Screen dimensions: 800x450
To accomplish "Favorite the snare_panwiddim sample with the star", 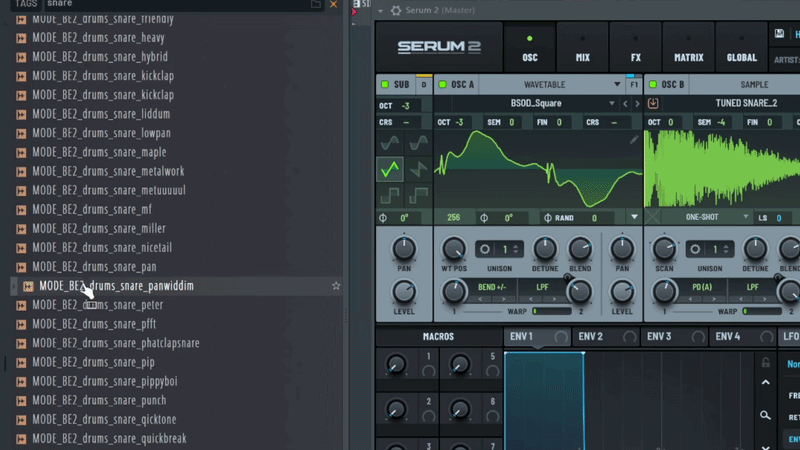I will 336,286.
